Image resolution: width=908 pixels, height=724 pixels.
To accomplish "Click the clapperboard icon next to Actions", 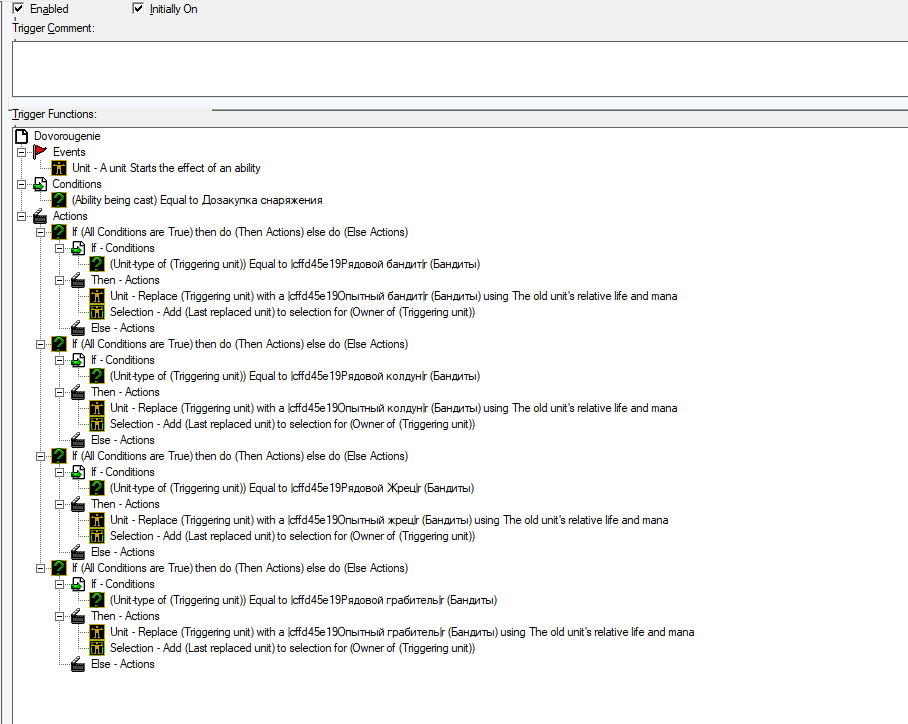I will click(40, 216).
